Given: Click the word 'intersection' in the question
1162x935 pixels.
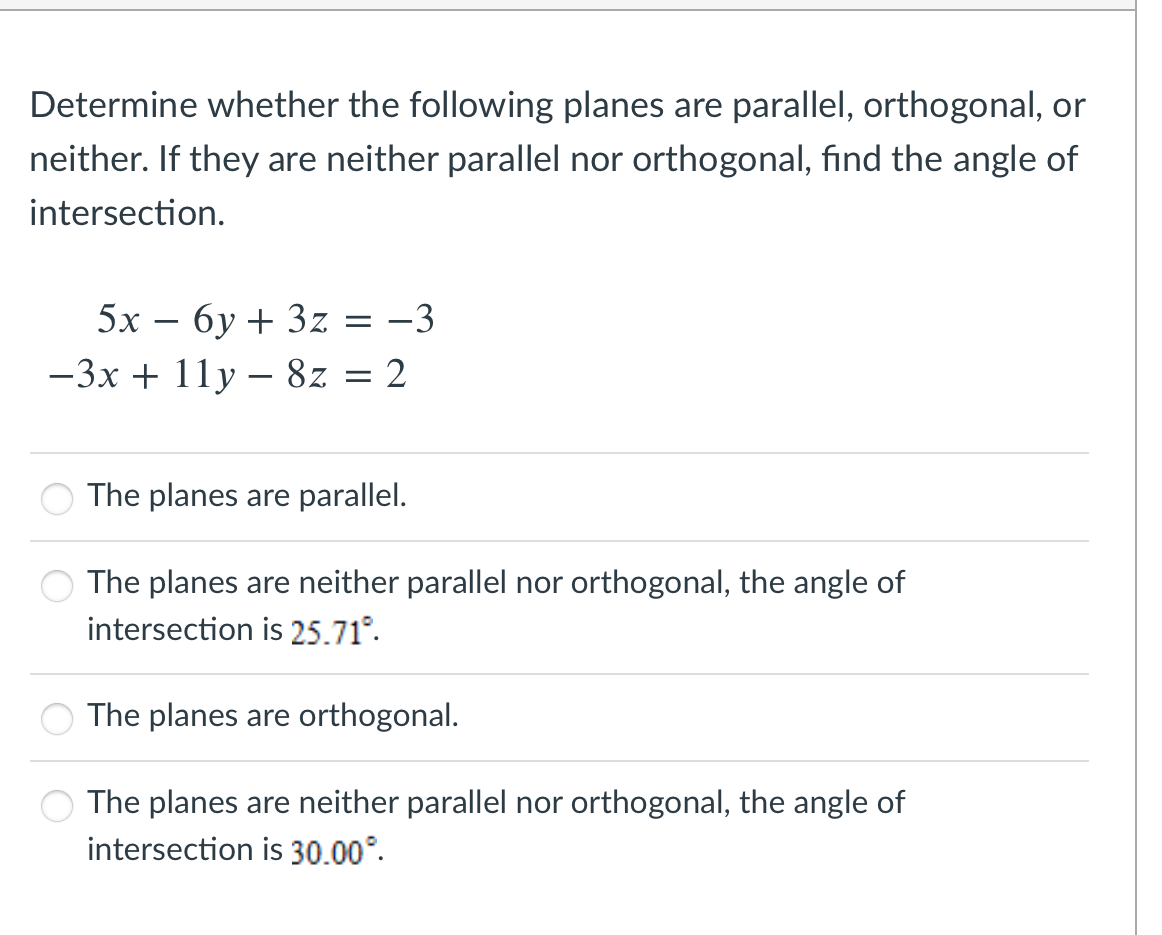Looking at the screenshot, I should [x=126, y=212].
